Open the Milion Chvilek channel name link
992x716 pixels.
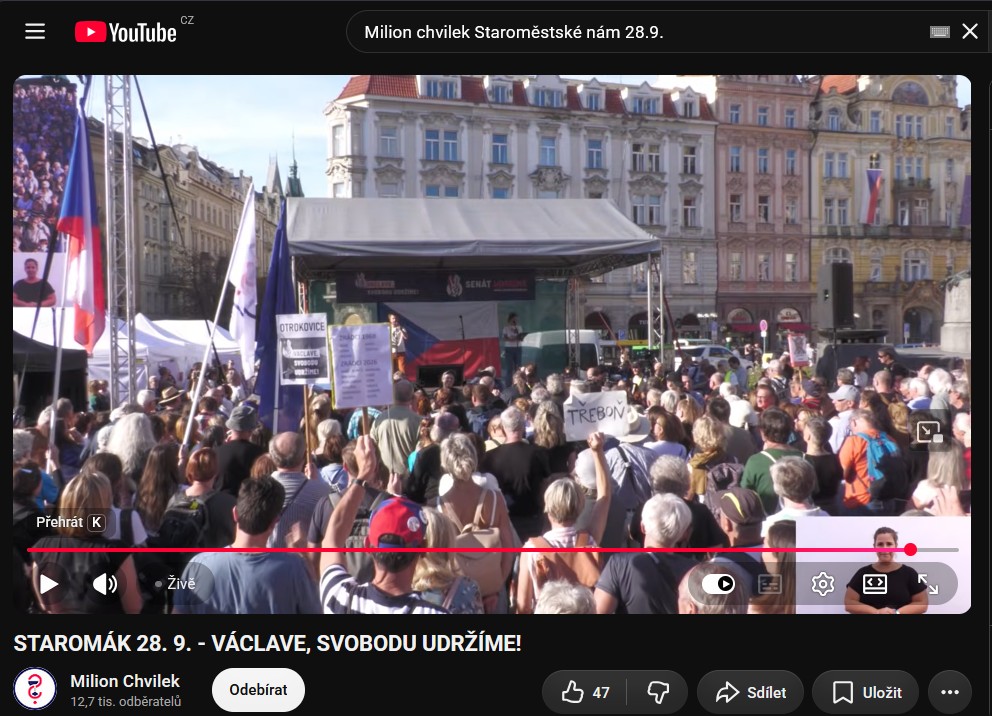click(x=125, y=681)
